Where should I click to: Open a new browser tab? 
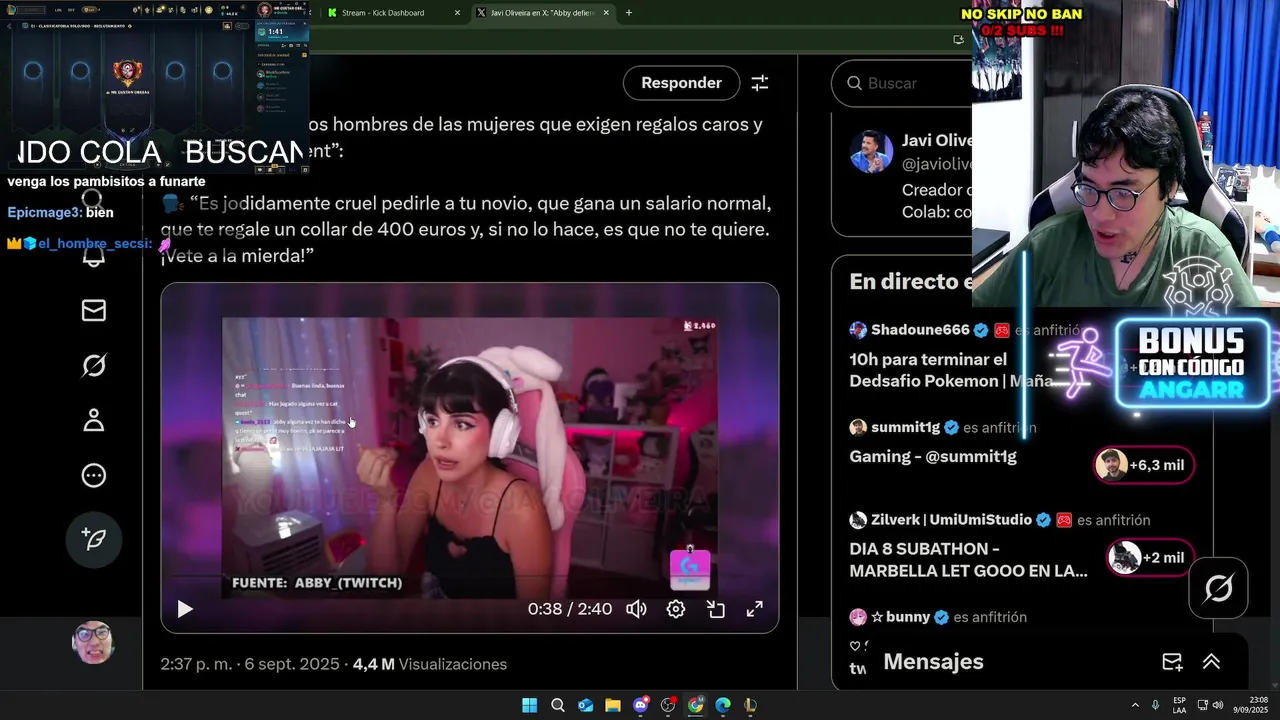(629, 13)
